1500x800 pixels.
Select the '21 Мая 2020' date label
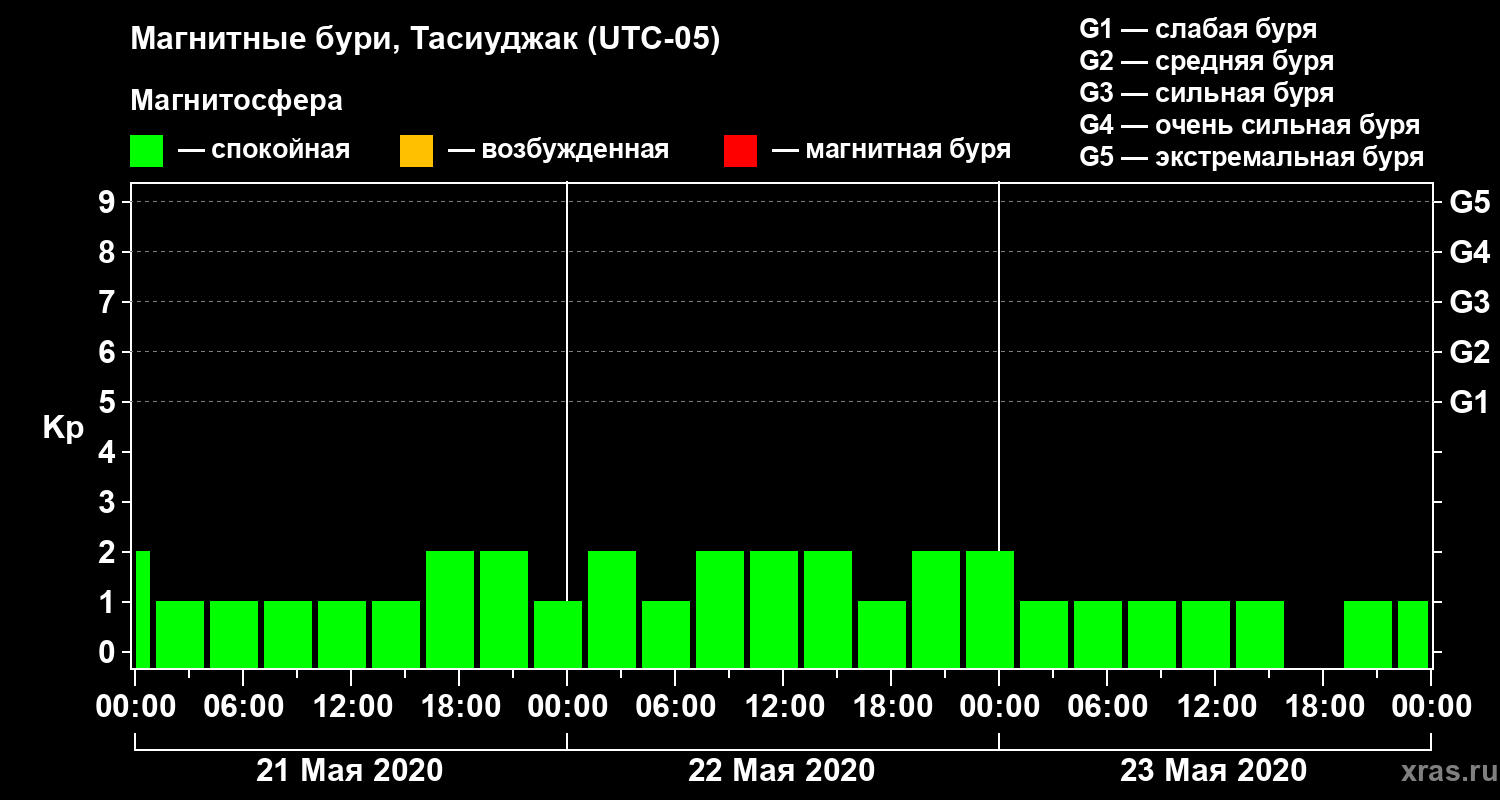tap(349, 771)
